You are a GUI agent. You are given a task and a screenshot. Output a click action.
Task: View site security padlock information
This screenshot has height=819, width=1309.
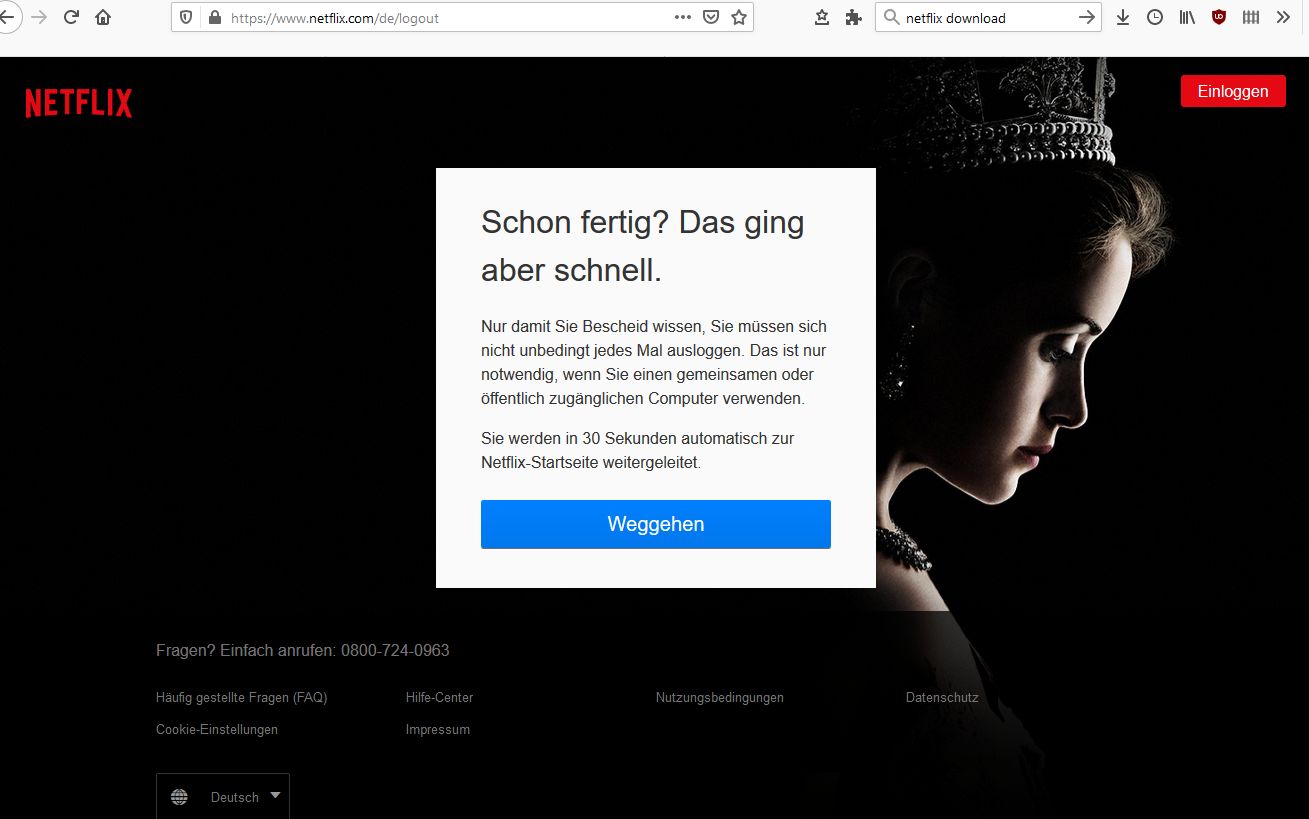tap(214, 17)
